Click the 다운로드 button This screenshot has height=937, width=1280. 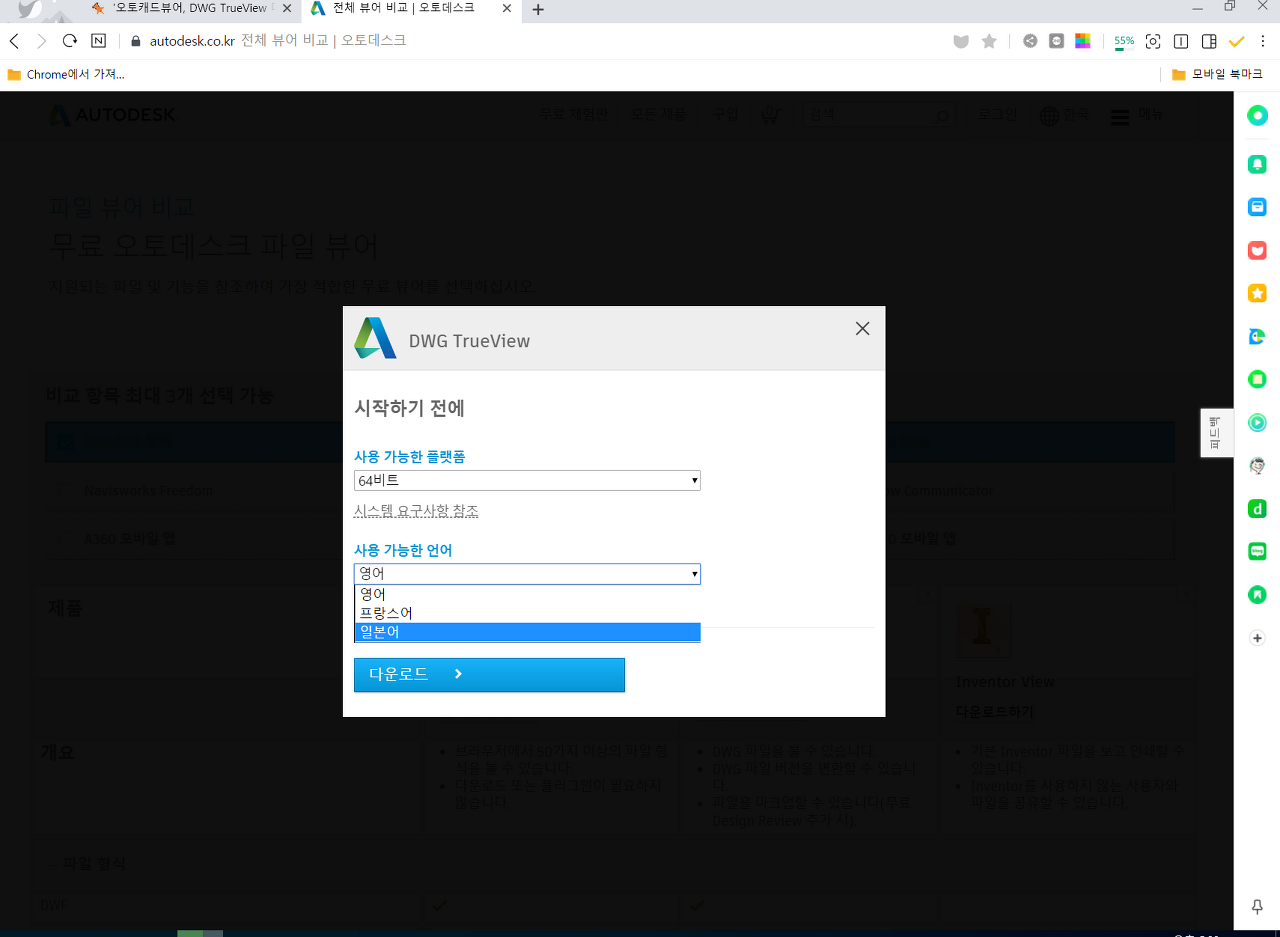tap(489, 675)
